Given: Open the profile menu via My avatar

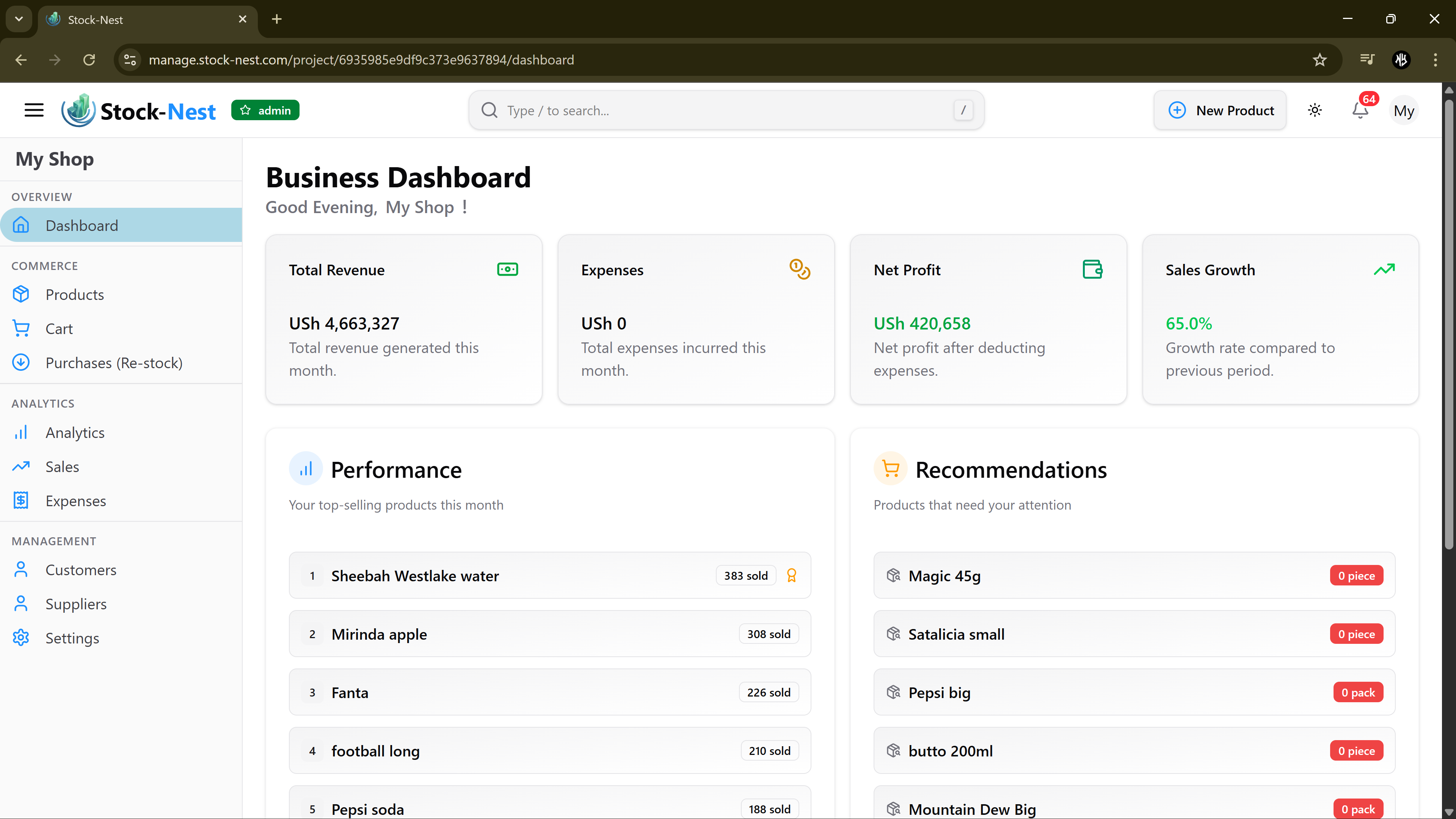Looking at the screenshot, I should pos(1404,110).
